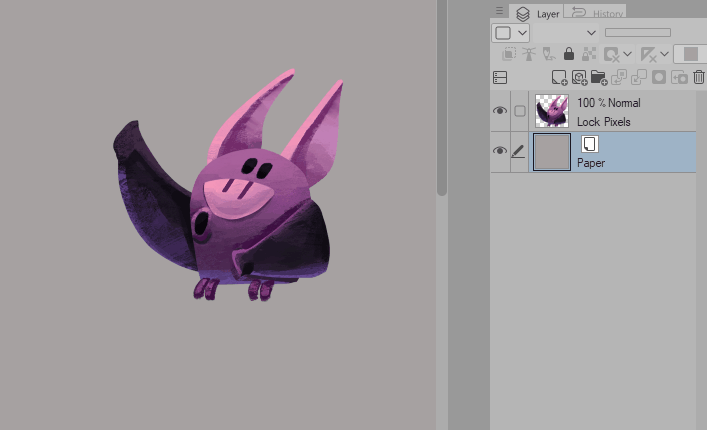Viewport: 707px width, 430px height.
Task: Toggle Set as Reference Layer lighthouse icon
Action: tap(529, 54)
